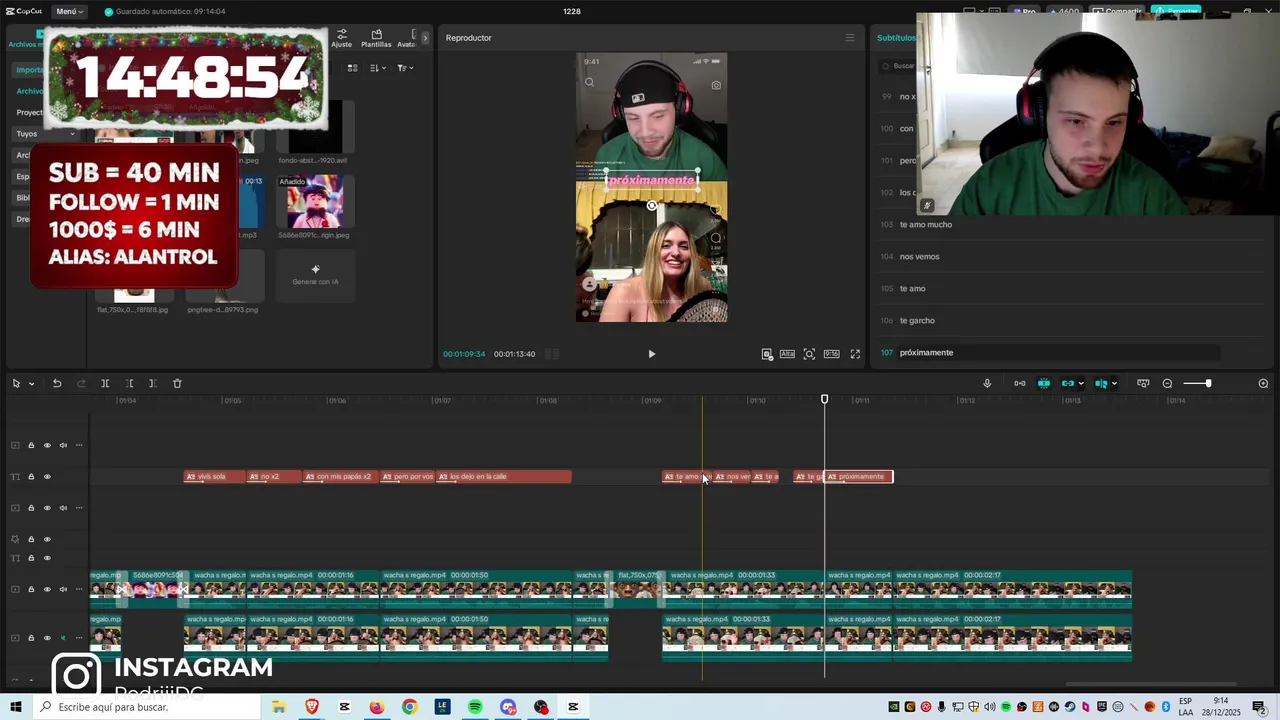1280x720 pixels.
Task: Click the timeline cover/thumbnail settings icon
Action: 1142,383
